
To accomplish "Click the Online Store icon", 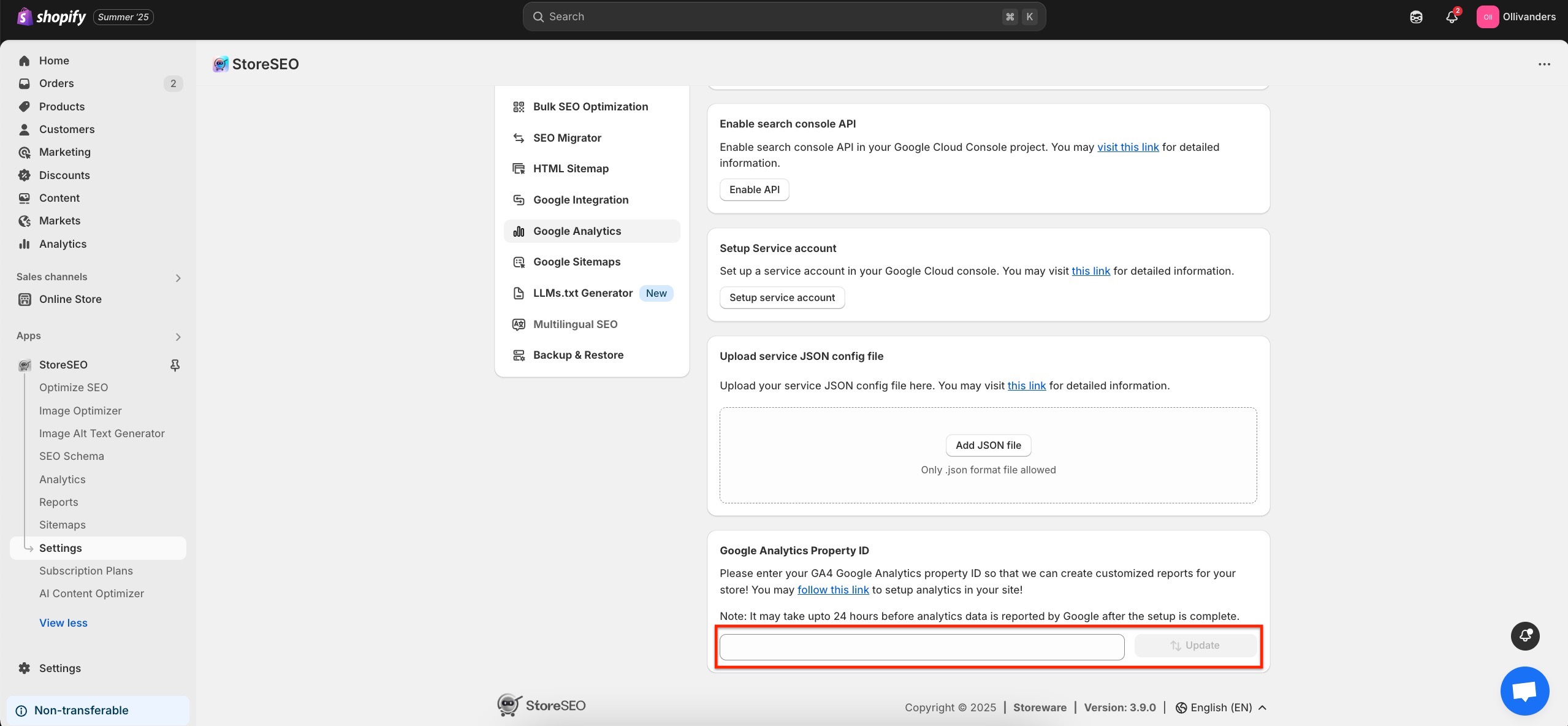I will pos(25,299).
